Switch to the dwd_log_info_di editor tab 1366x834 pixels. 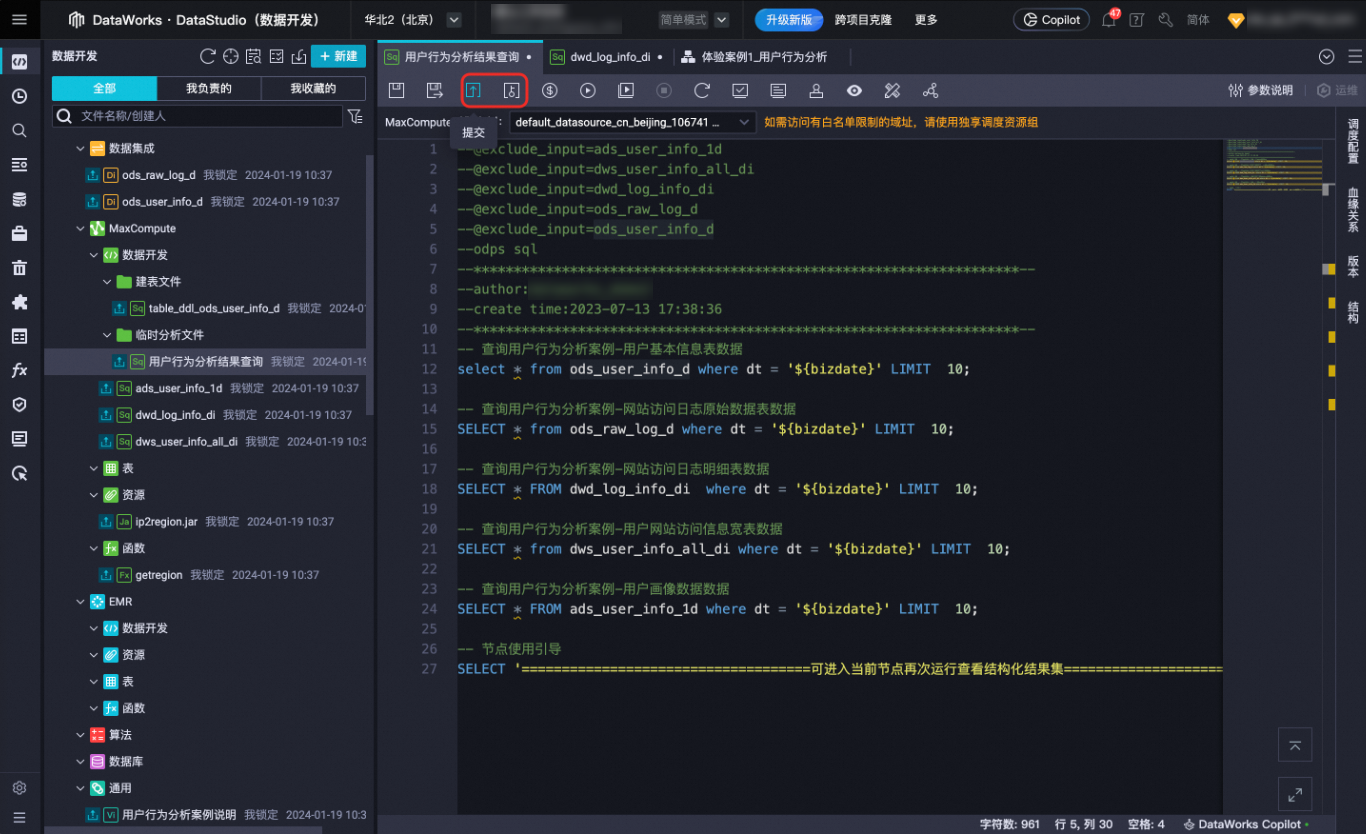tap(610, 57)
